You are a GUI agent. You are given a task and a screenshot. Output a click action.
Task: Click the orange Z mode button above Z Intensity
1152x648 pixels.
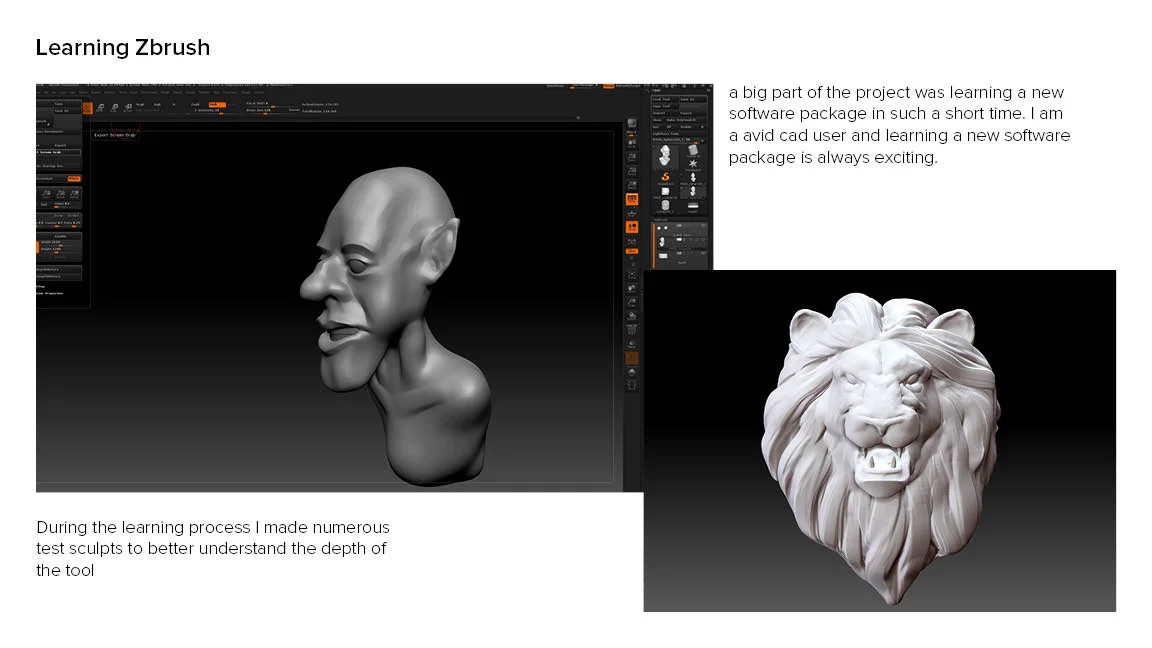217,104
